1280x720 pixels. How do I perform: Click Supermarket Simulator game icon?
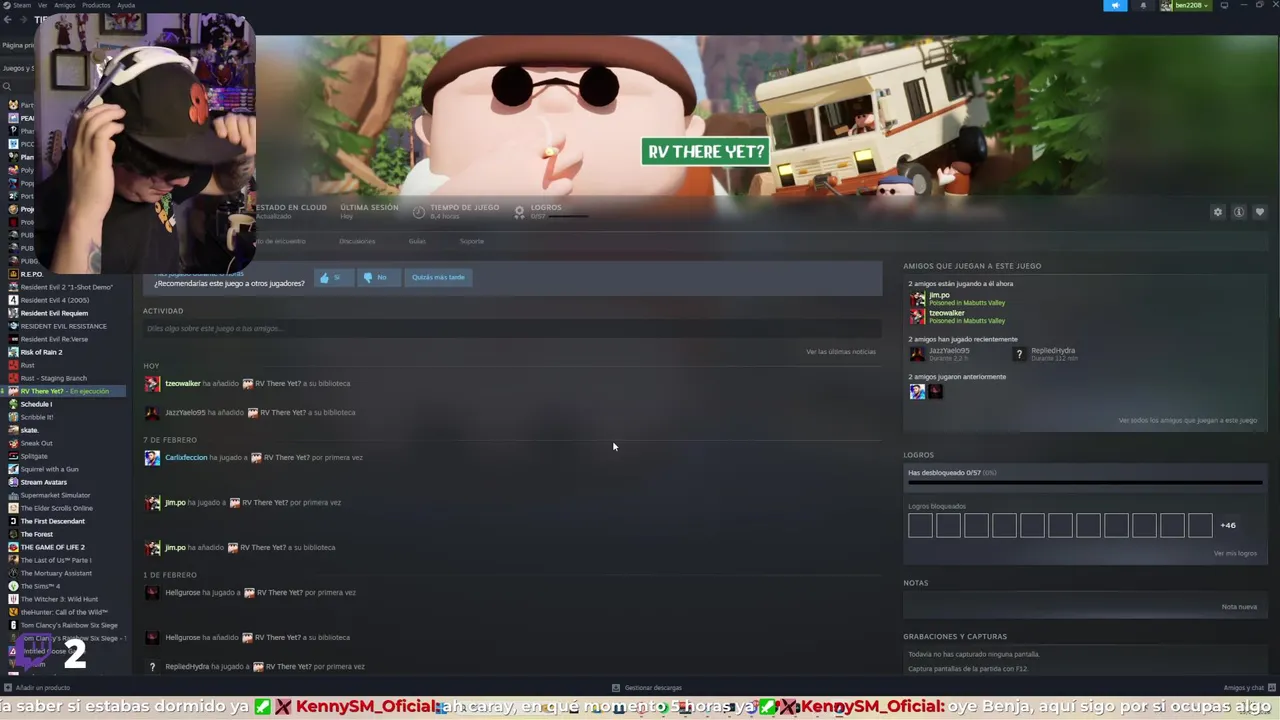13,495
